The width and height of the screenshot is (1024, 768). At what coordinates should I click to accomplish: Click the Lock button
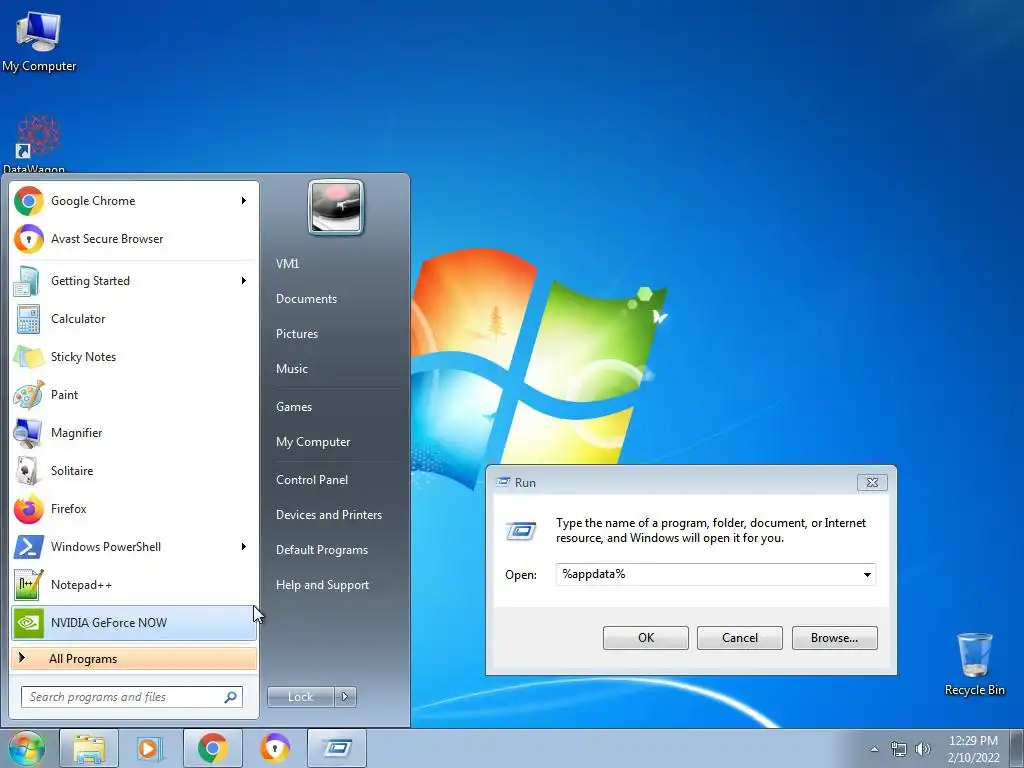pyautogui.click(x=300, y=697)
